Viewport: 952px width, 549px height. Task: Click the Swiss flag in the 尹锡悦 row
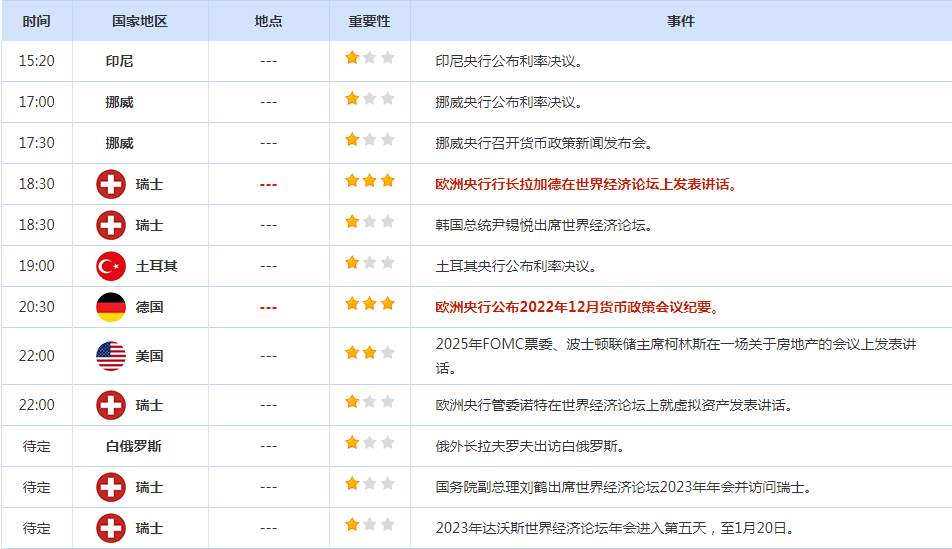(111, 225)
